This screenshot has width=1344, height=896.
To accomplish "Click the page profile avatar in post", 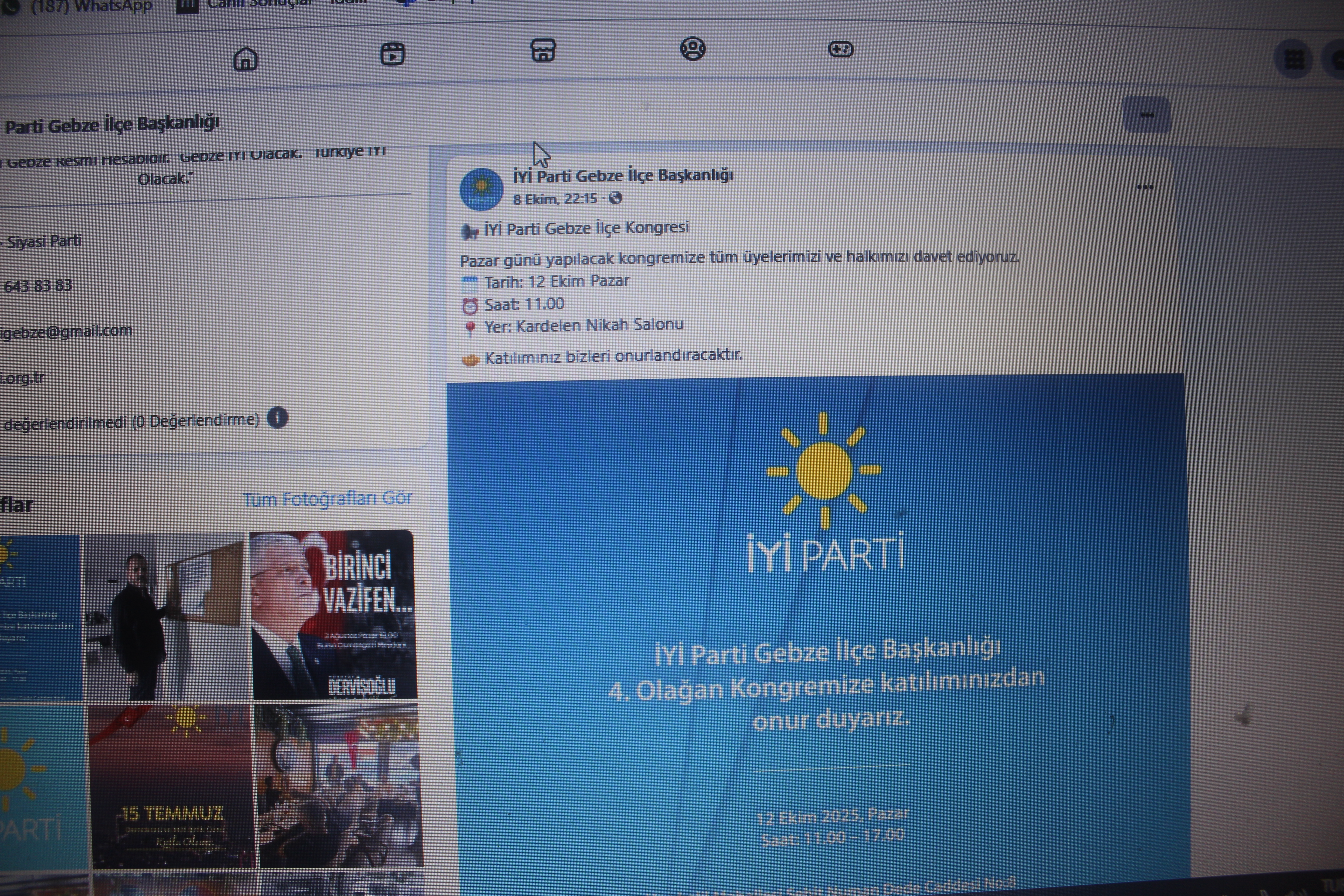I will click(481, 189).
